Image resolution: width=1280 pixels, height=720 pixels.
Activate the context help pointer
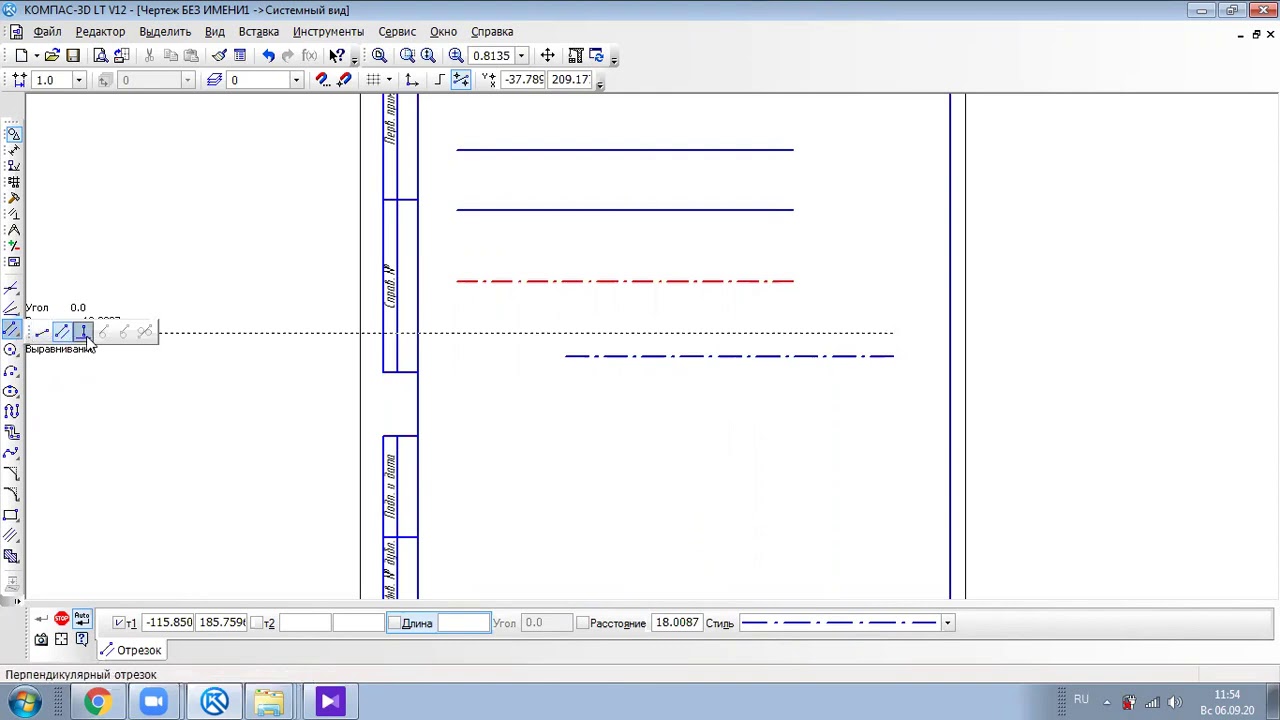point(337,55)
